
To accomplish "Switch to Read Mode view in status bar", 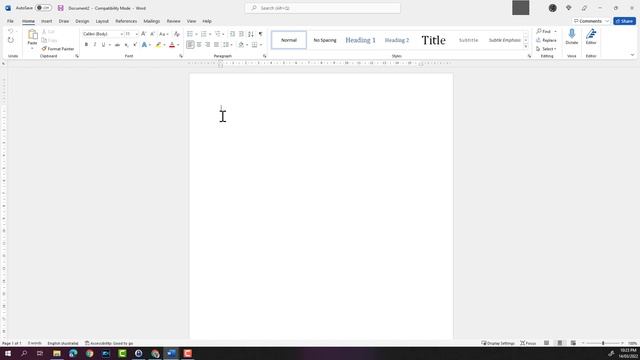I will [x=546, y=343].
